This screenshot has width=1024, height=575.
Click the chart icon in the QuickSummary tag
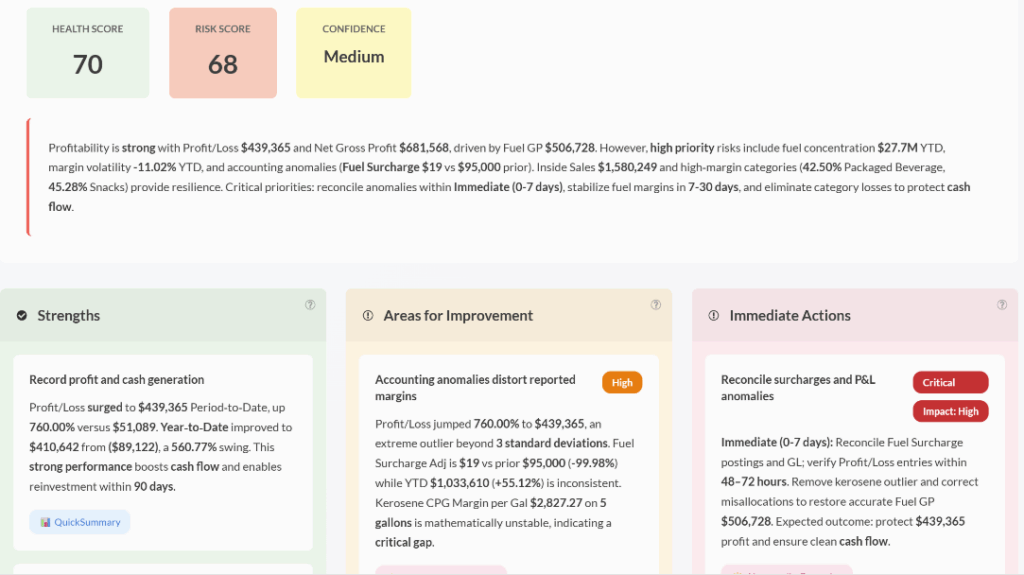[45, 522]
